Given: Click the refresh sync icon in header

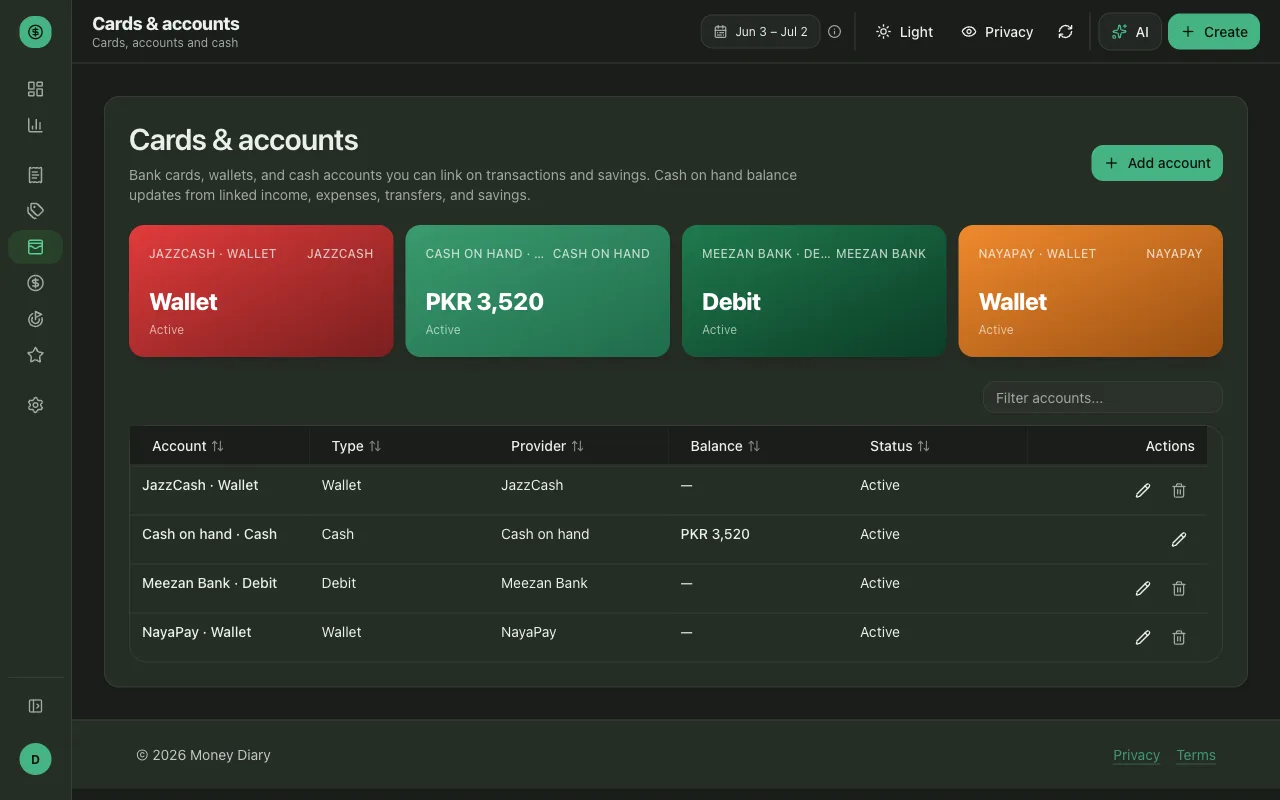Looking at the screenshot, I should (x=1066, y=32).
